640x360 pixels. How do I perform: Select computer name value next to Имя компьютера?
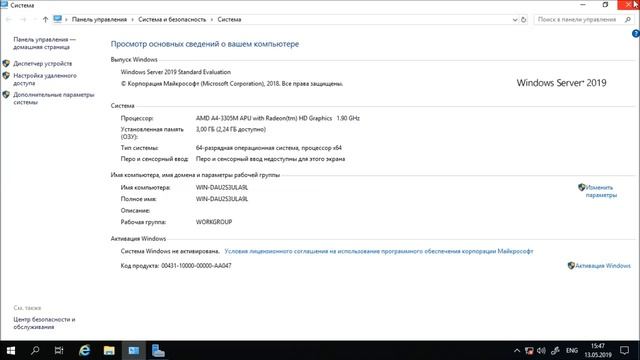(222, 188)
